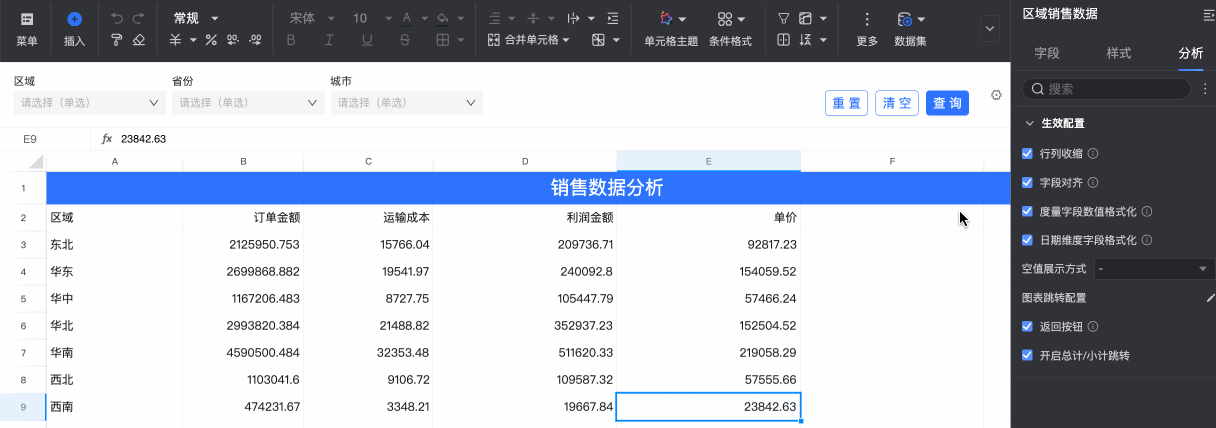
Task: Switch to the 样式 tab
Action: (1119, 53)
